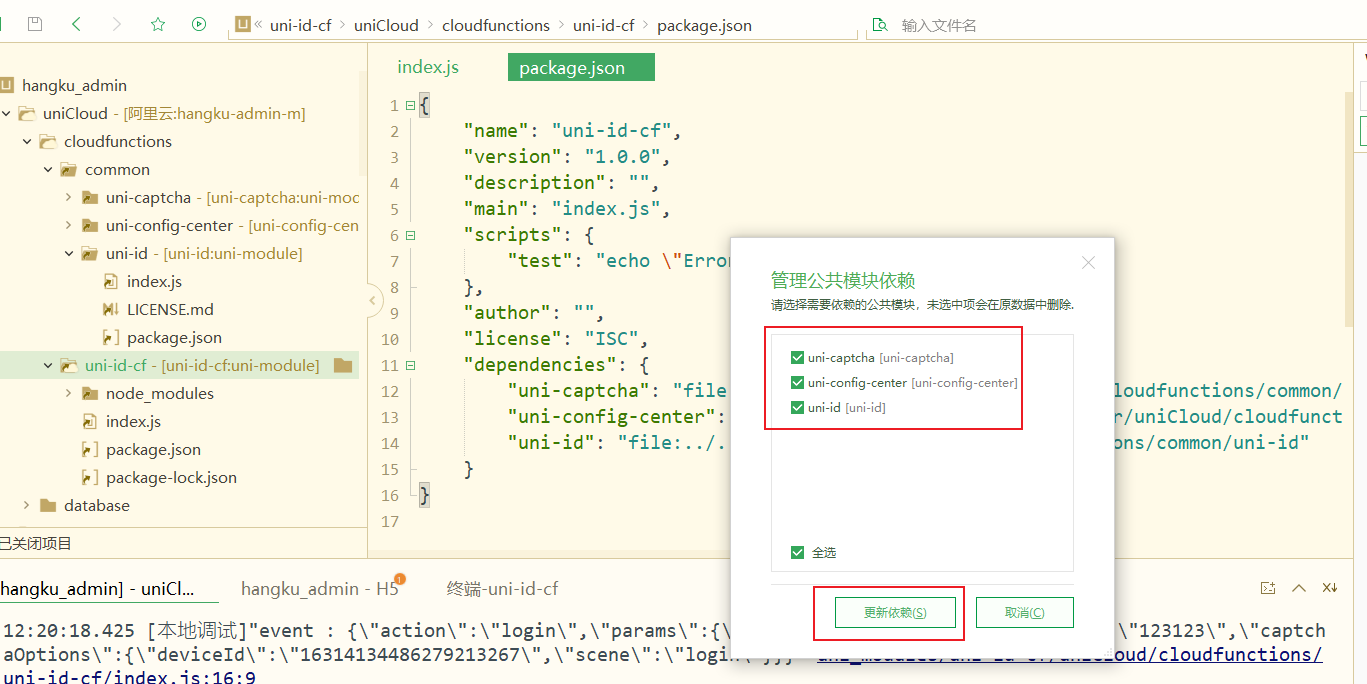Close the console panel with X icon
Screen dimensions: 1367x684
(x=1330, y=588)
